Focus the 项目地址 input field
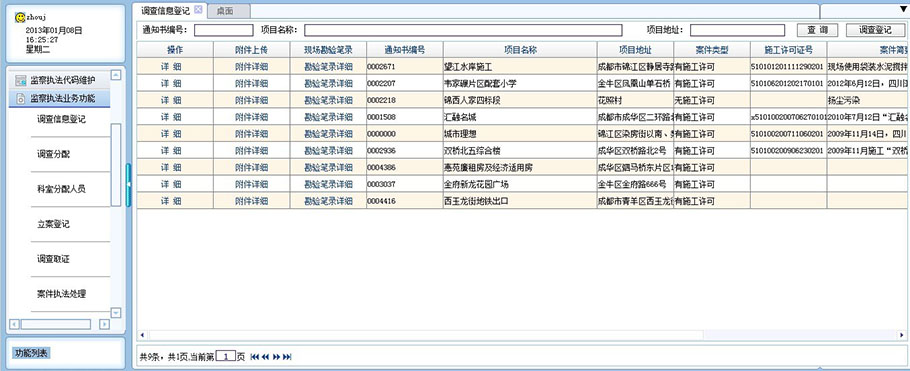 737,30
